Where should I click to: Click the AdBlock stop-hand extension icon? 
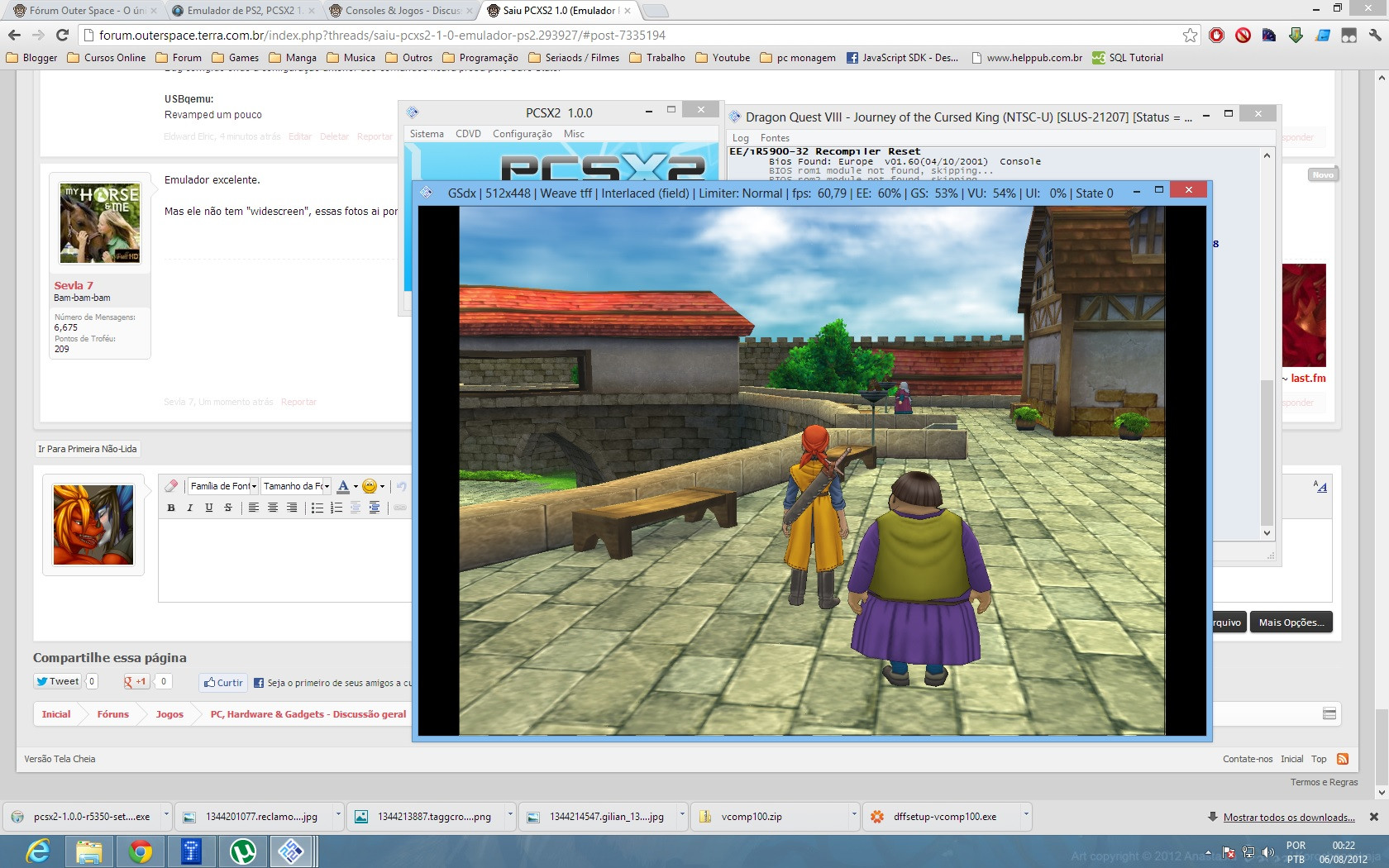point(1217,35)
